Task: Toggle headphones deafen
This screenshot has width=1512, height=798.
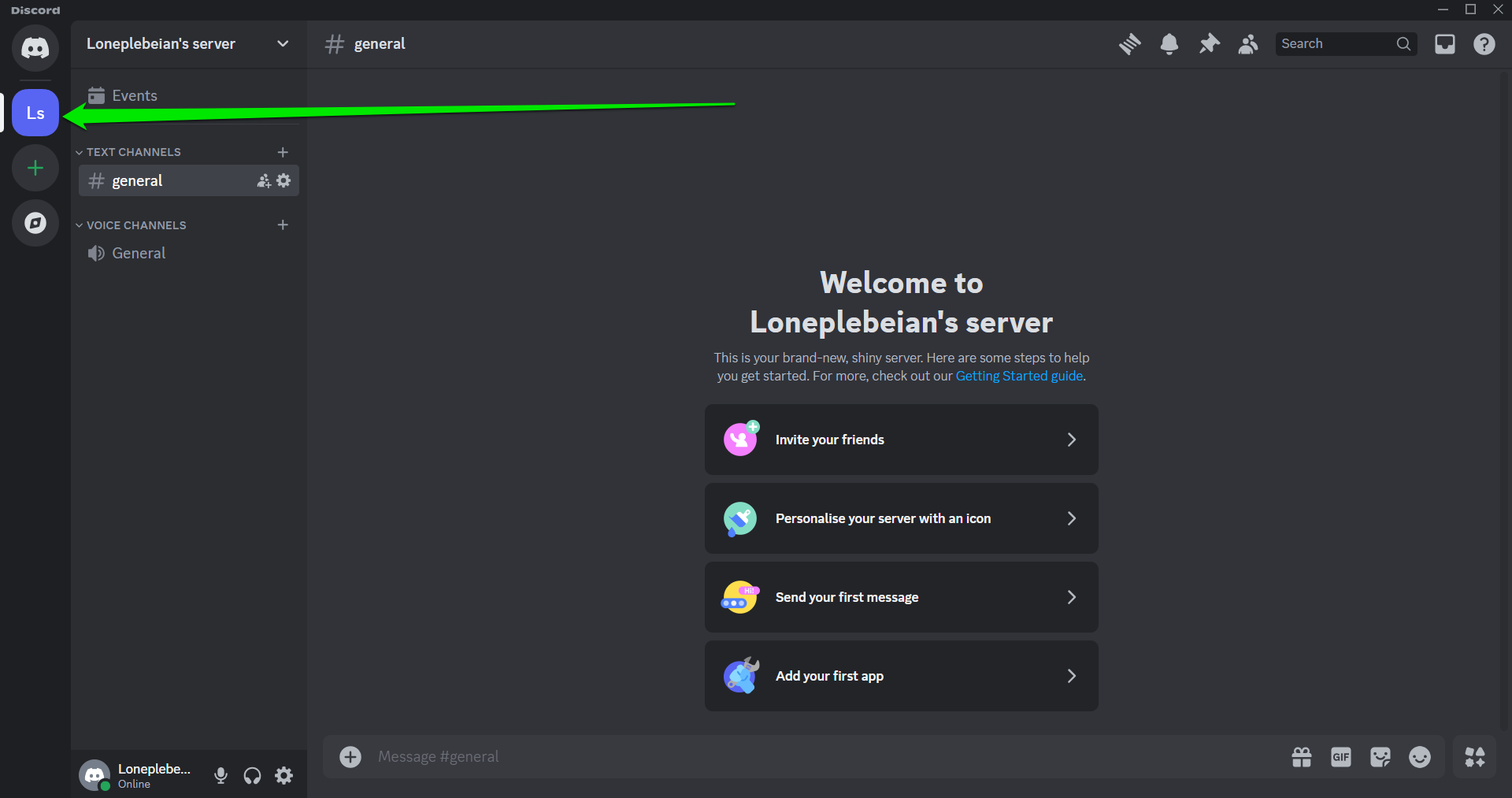Action: pos(252,776)
